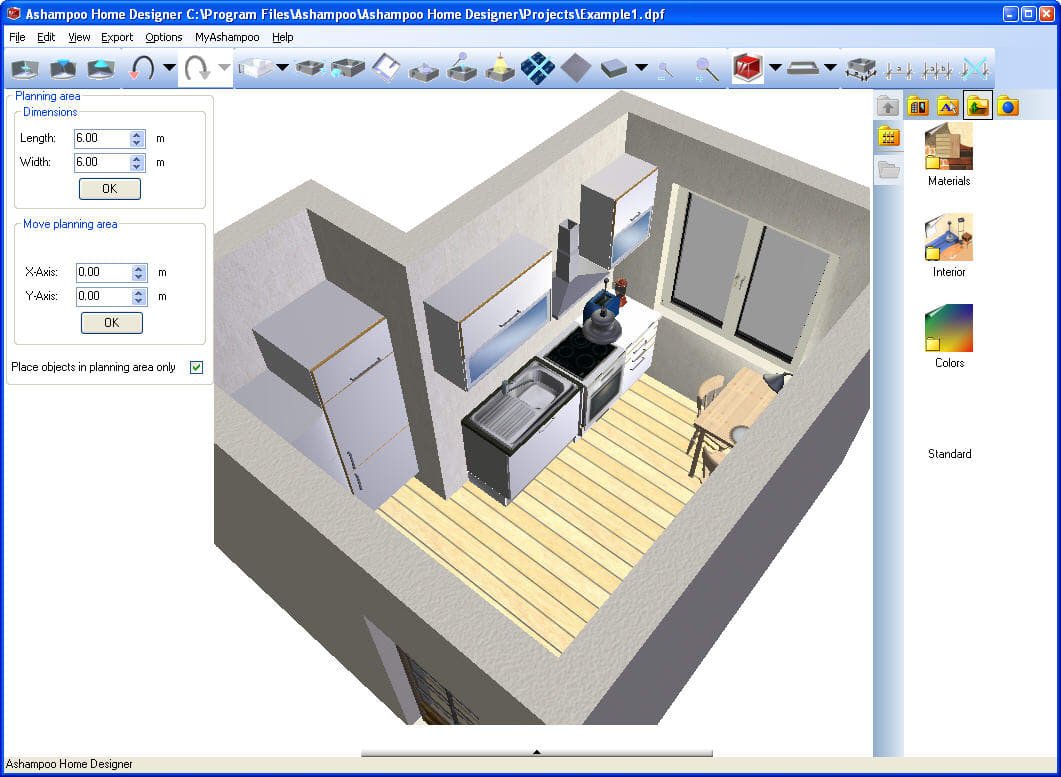The width and height of the screenshot is (1061, 777).
Task: Select the gray diamond plane icon
Action: [x=576, y=68]
